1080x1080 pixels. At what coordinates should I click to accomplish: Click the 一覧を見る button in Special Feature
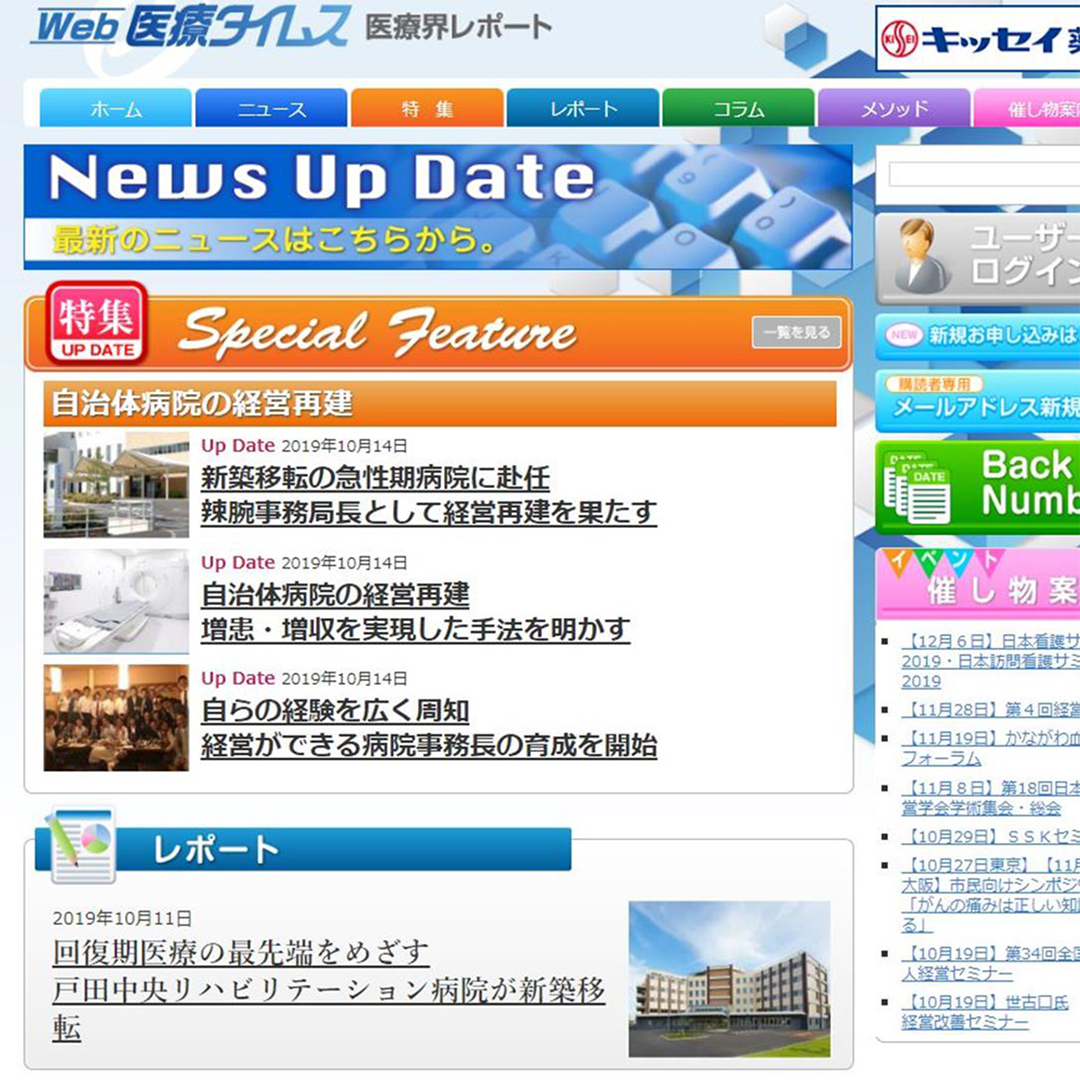[x=796, y=332]
